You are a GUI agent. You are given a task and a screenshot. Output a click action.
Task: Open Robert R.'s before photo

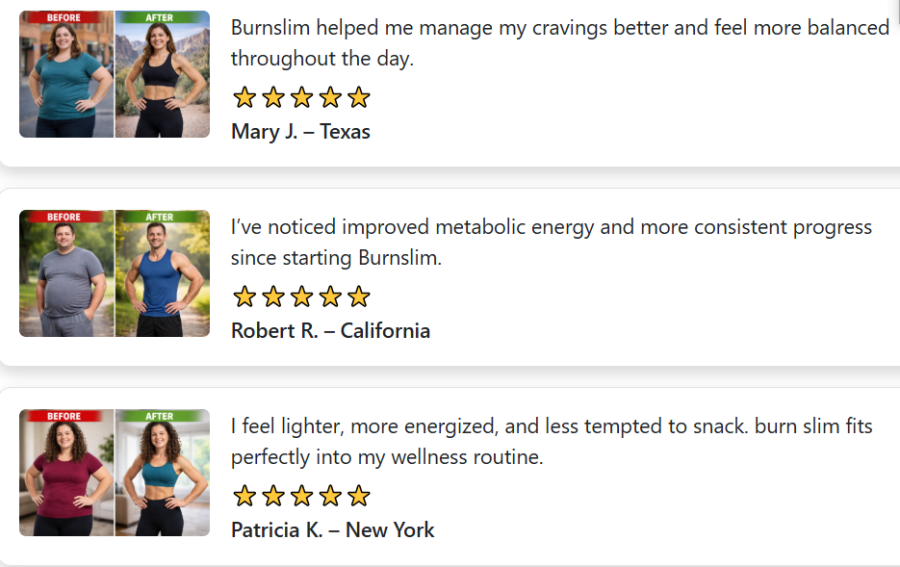(67, 280)
